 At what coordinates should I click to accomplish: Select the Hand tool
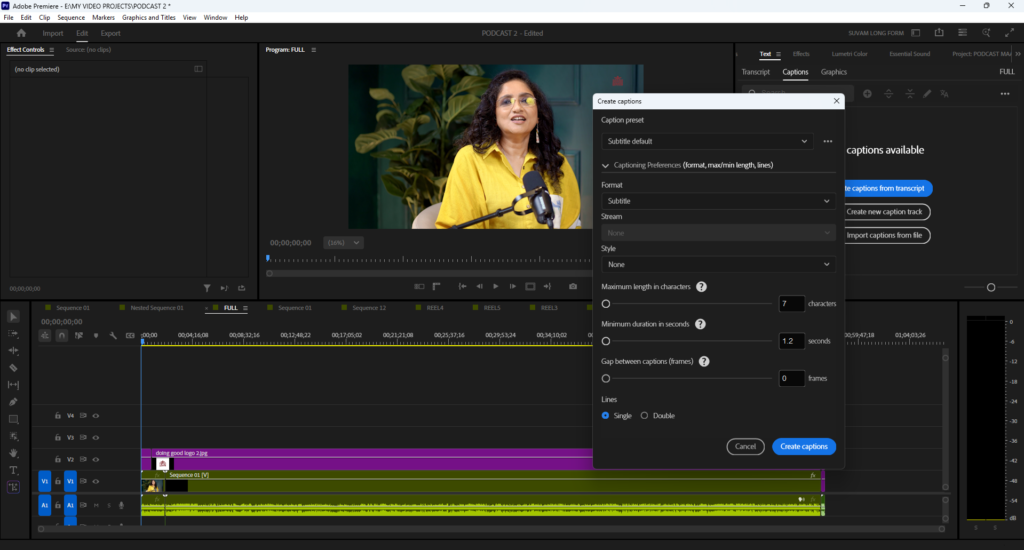coord(13,453)
